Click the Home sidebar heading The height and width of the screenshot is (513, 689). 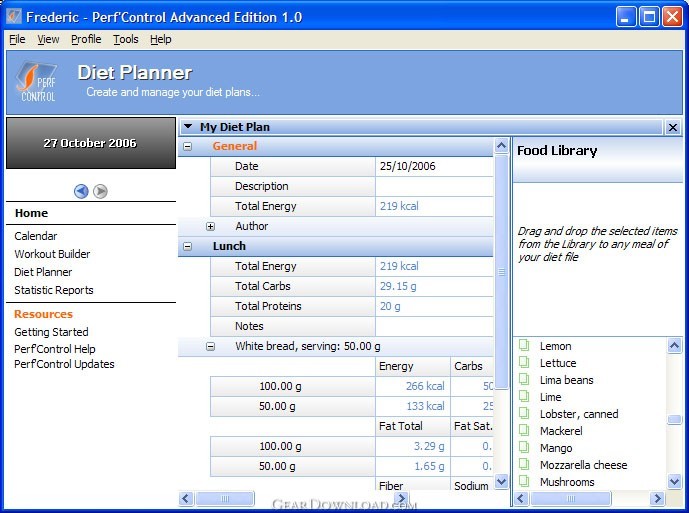[31, 213]
